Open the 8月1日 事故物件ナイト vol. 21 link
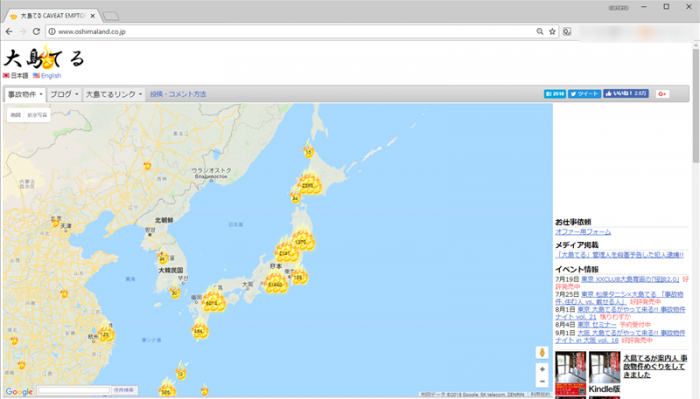Image resolution: width=700 pixels, height=399 pixels. coord(620,313)
